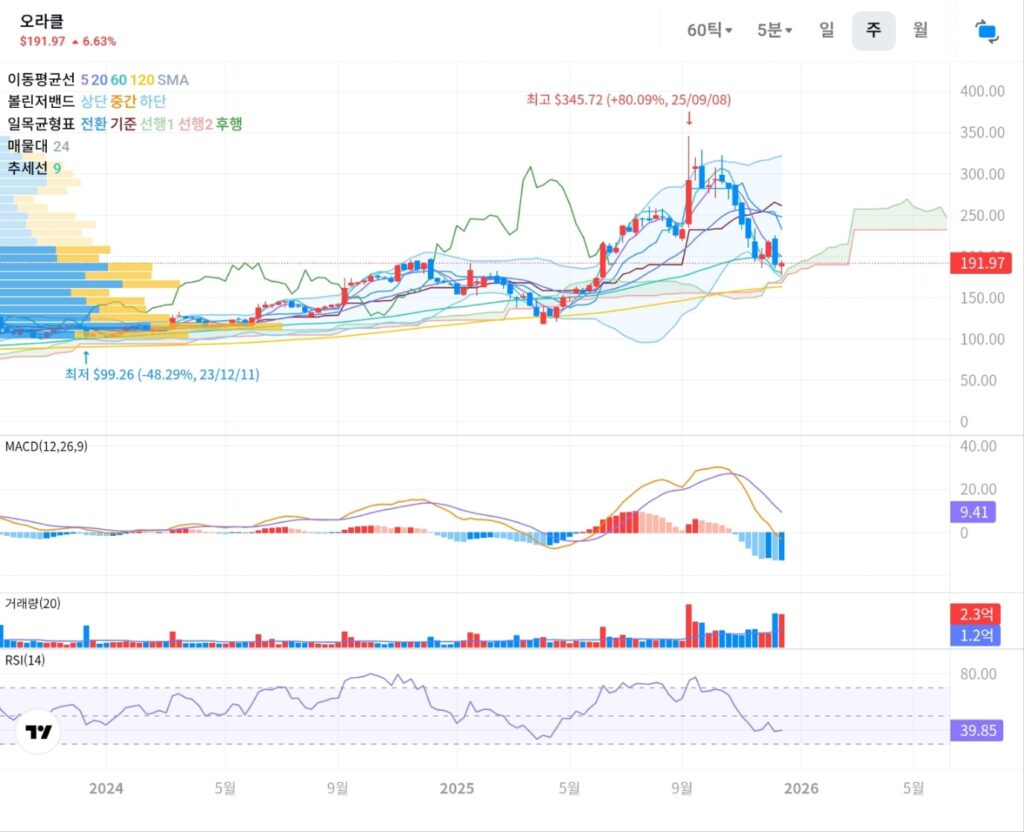The width and height of the screenshot is (1024, 832).
Task: Toggle the 일목균형표 indicator legend
Action: [41, 123]
